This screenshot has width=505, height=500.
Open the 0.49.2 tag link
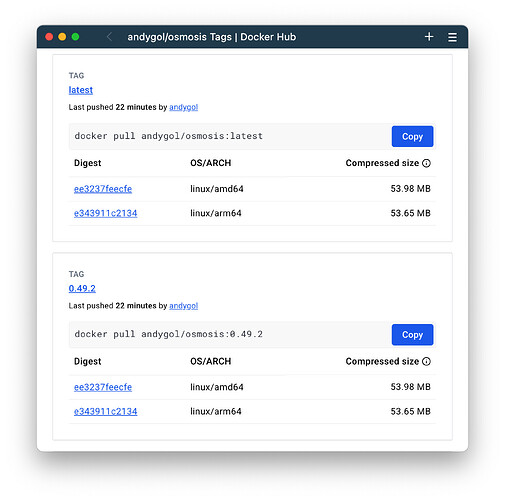pos(82,288)
